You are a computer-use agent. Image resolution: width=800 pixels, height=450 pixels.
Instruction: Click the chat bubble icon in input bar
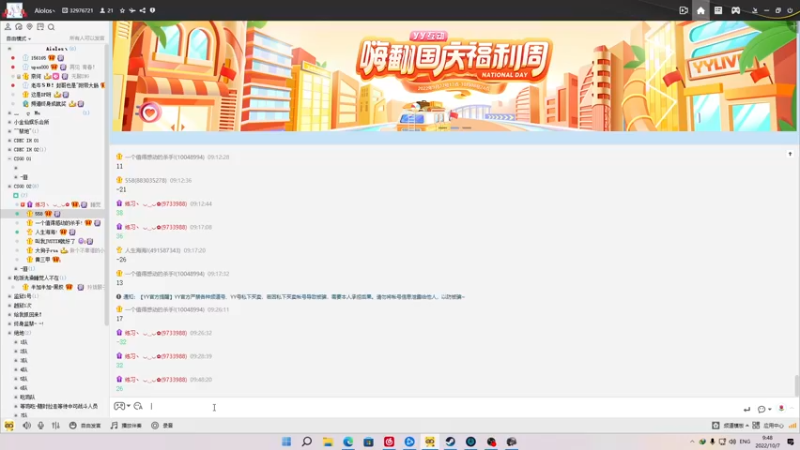(761, 409)
